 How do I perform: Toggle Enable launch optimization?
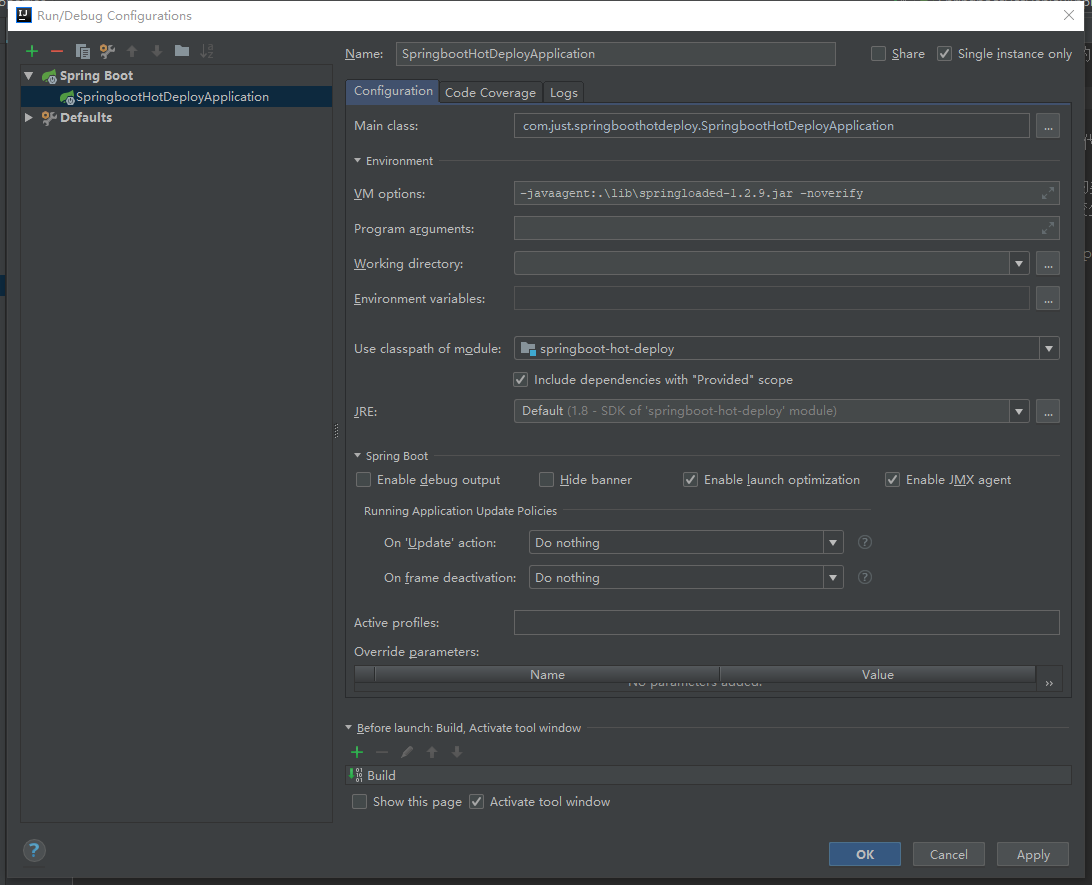point(690,480)
